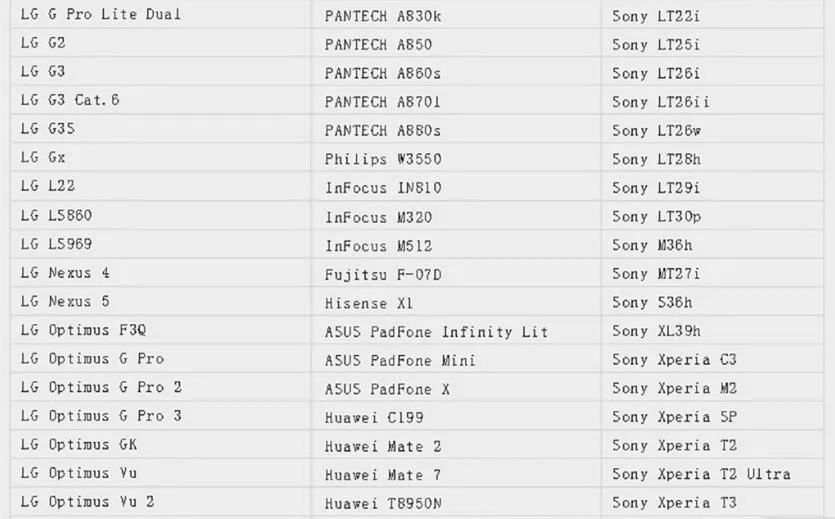The width and height of the screenshot is (835, 519).
Task: Click the Huawei Mate 7 cell
Action: [x=456, y=473]
